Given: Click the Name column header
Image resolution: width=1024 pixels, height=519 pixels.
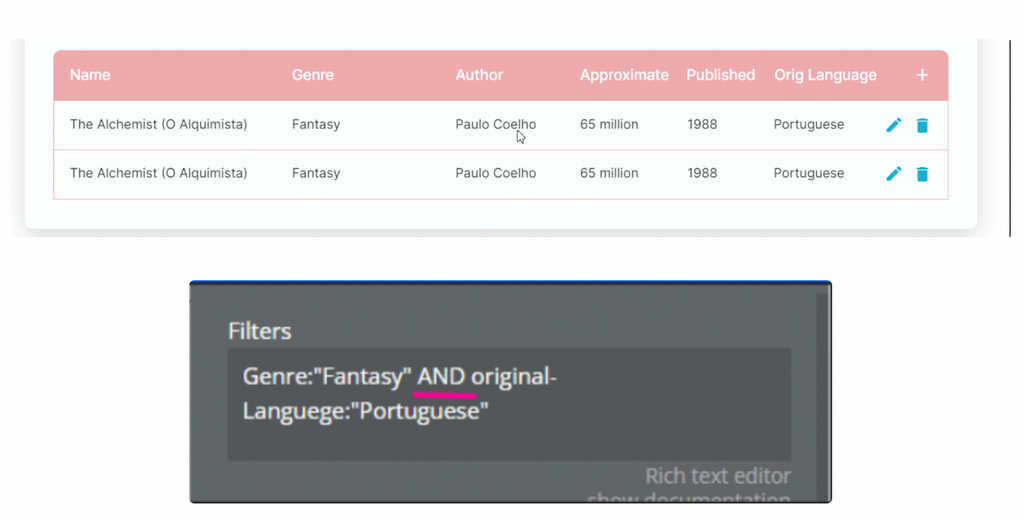Looking at the screenshot, I should coord(90,75).
